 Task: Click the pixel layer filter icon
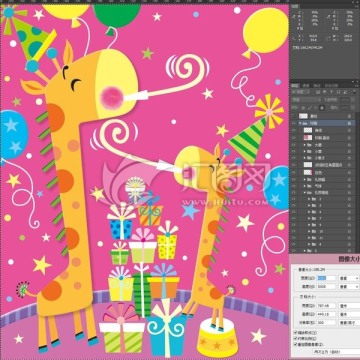pyautogui.click(x=318, y=92)
